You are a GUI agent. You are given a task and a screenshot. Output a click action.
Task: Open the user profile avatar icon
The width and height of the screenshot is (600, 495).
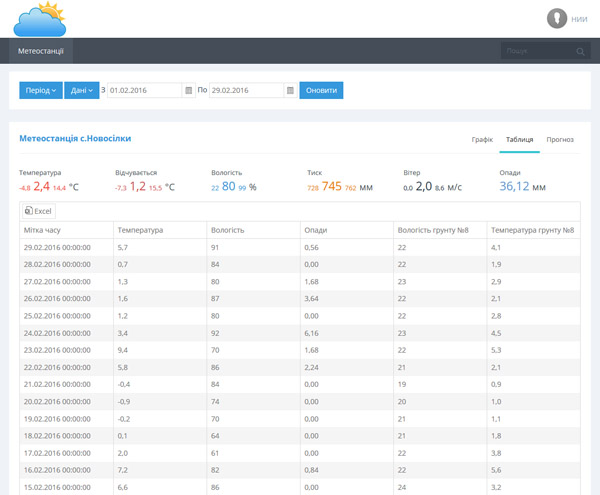pyautogui.click(x=557, y=18)
